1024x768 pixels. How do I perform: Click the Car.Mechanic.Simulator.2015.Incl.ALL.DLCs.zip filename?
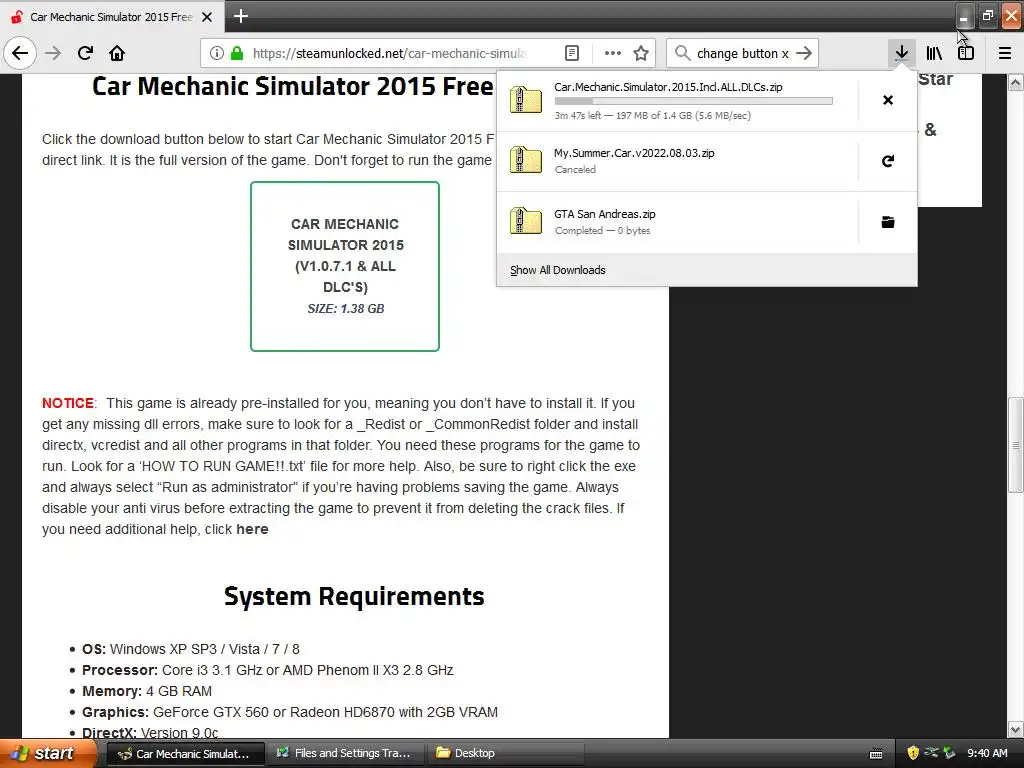point(668,87)
